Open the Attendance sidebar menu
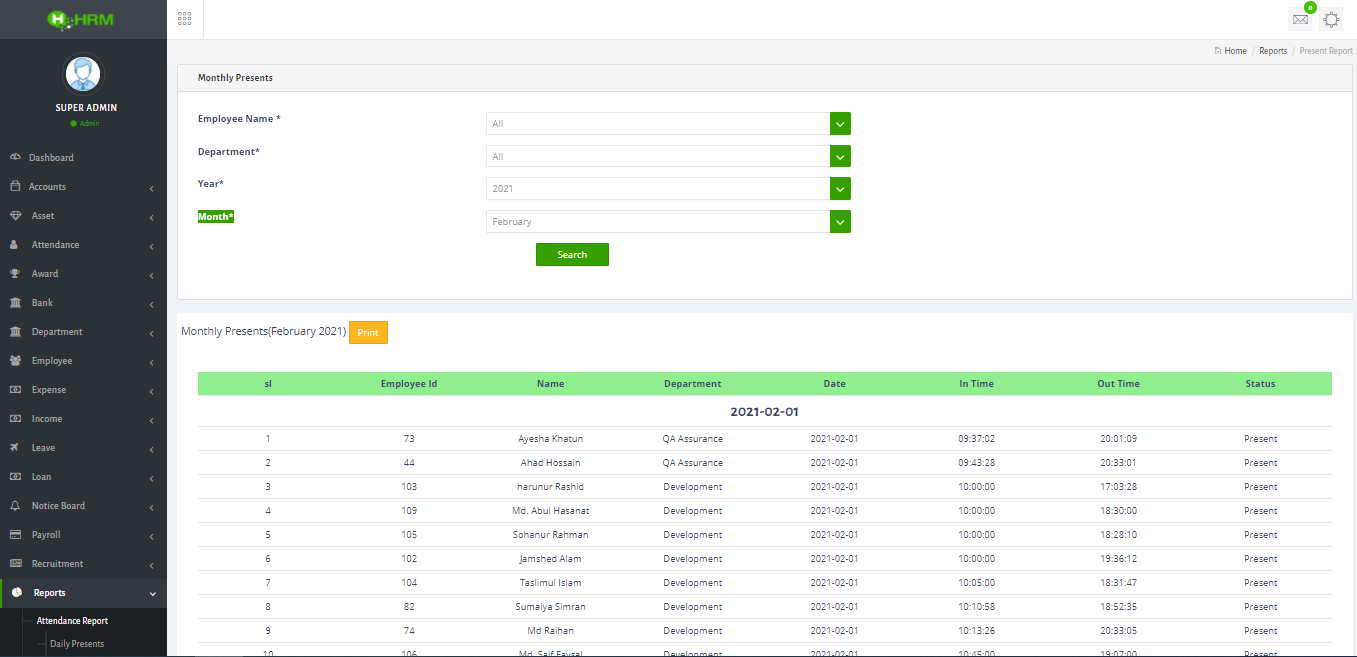Screen dimensions: 1357x657 click(x=83, y=245)
